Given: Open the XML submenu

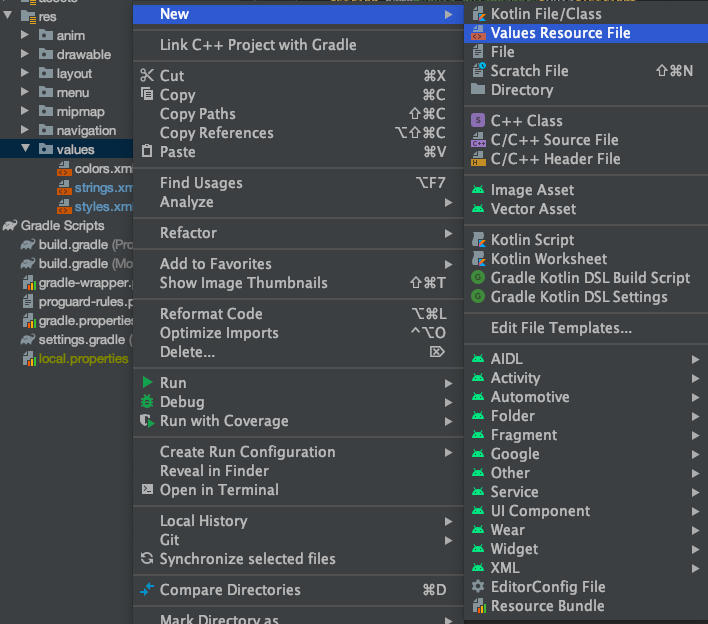Looking at the screenshot, I should click(x=586, y=568).
